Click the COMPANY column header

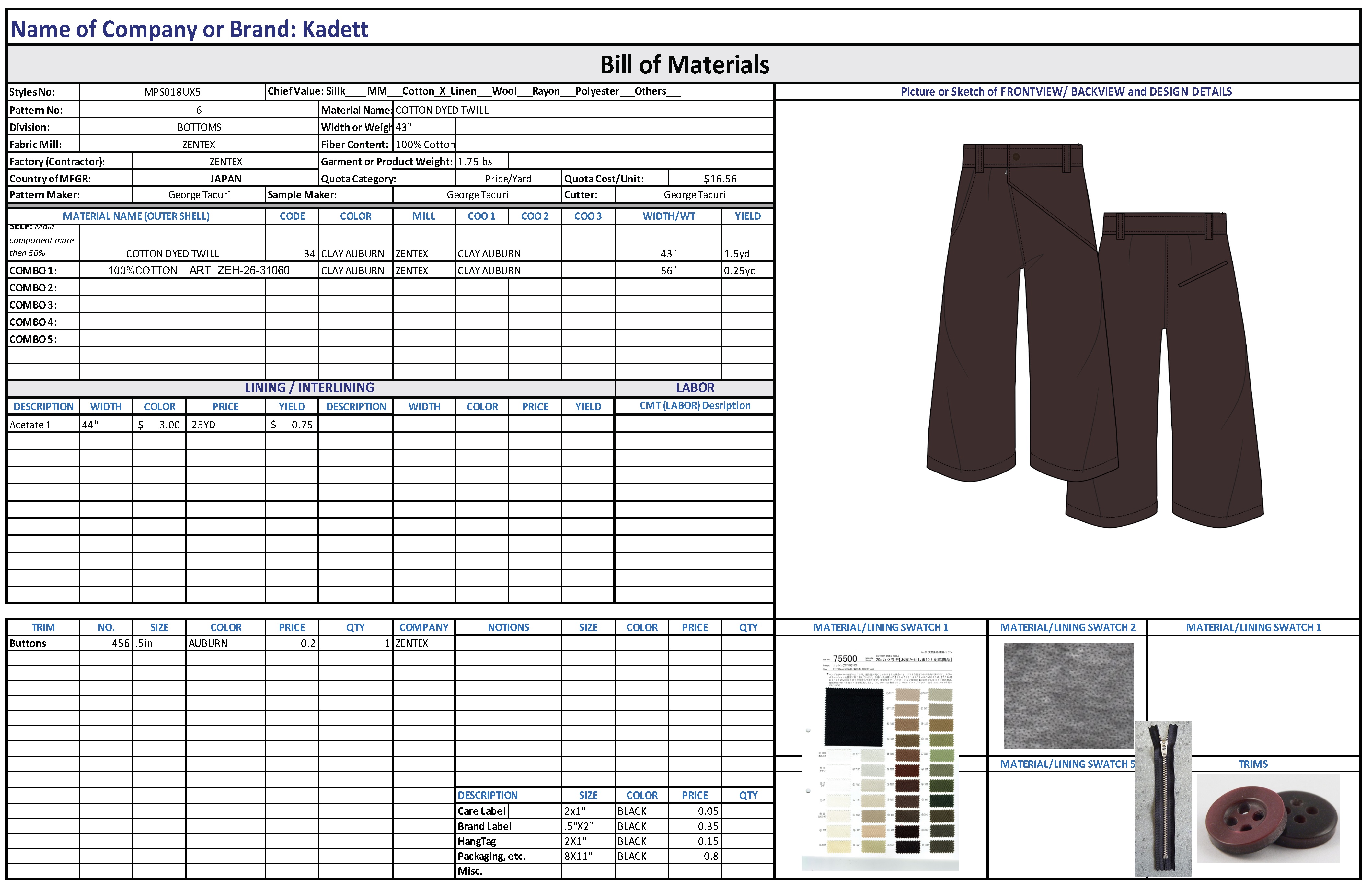point(424,628)
